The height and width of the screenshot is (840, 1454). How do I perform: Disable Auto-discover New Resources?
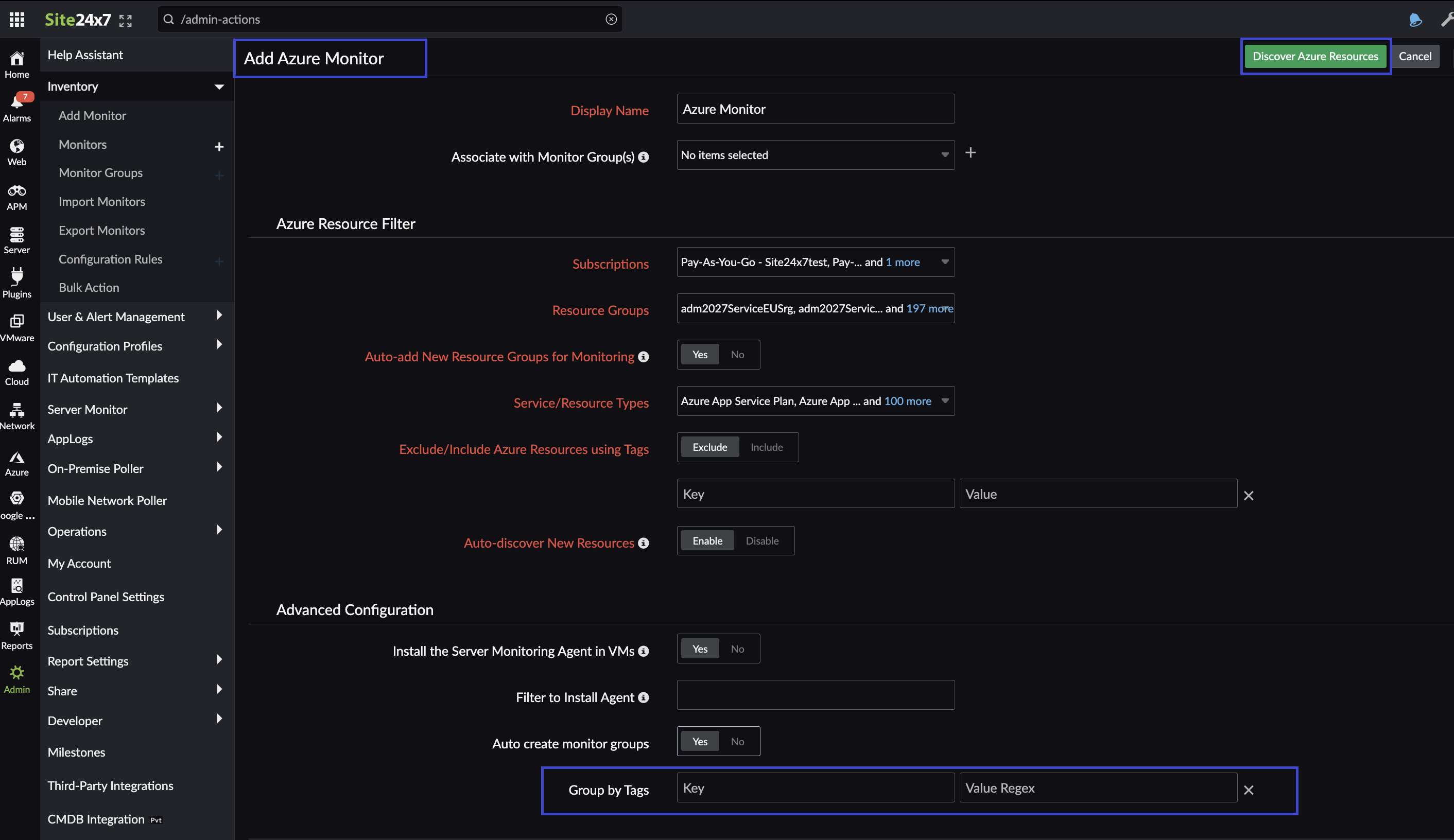762,540
